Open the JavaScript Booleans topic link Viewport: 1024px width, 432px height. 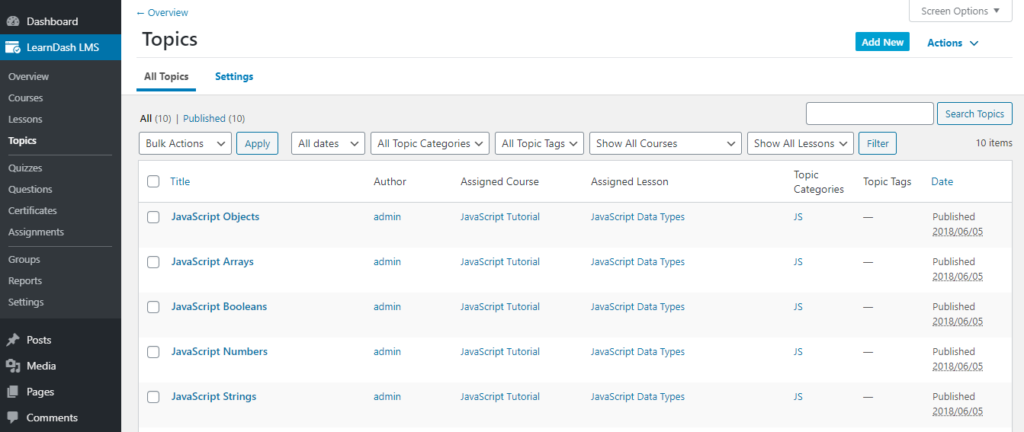(x=219, y=307)
